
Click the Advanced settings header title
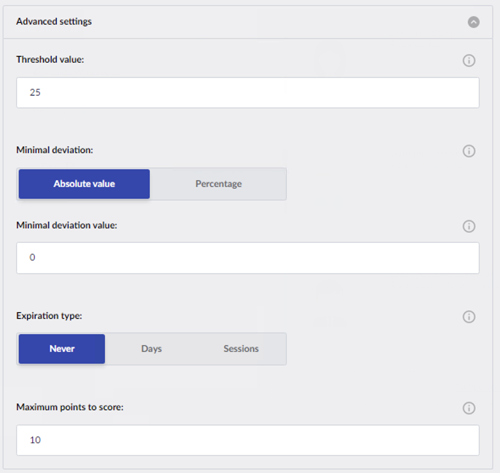pos(54,22)
